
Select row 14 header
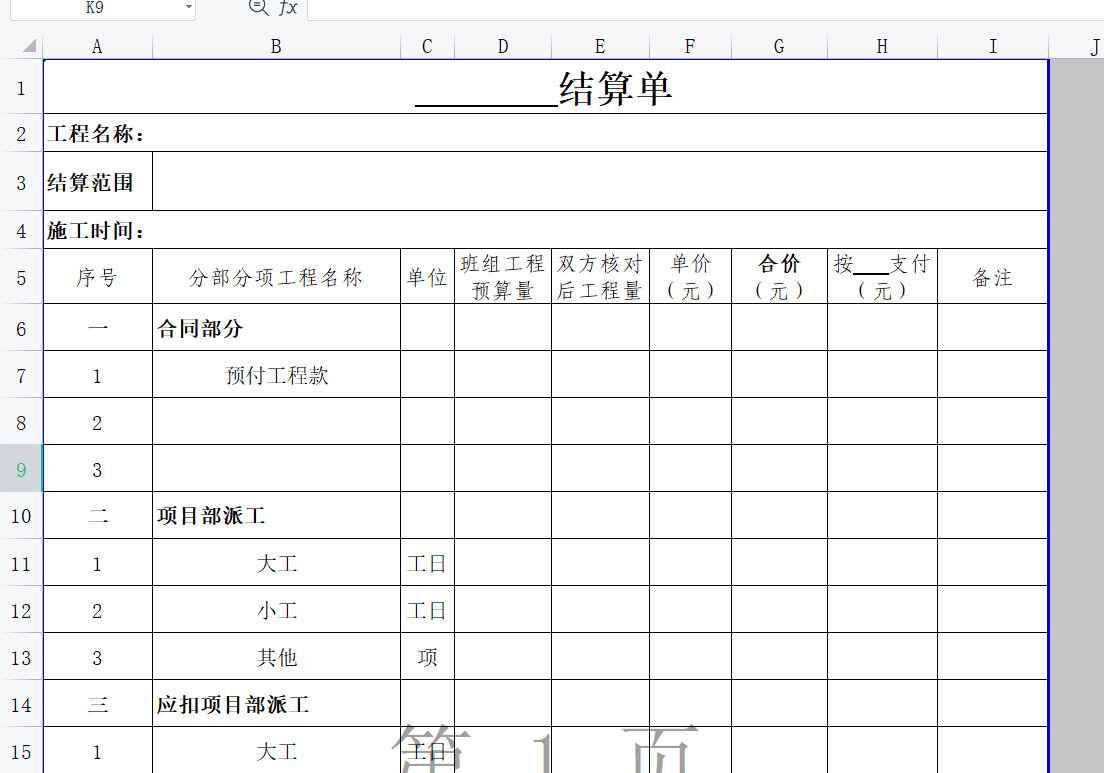point(21,704)
